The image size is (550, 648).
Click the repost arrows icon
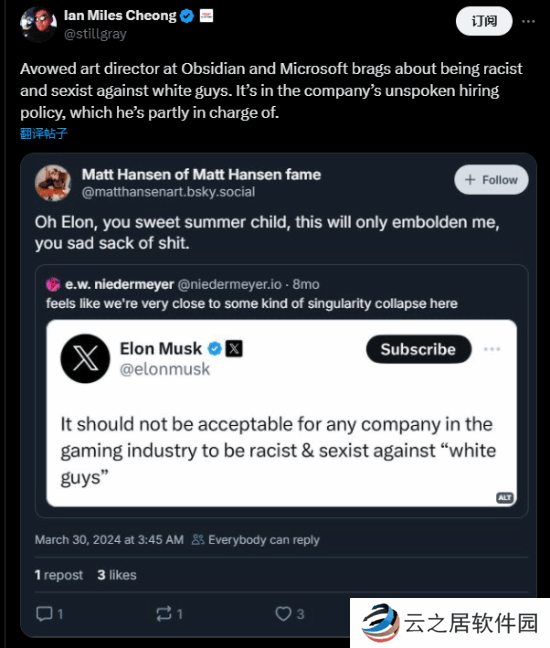pos(164,614)
